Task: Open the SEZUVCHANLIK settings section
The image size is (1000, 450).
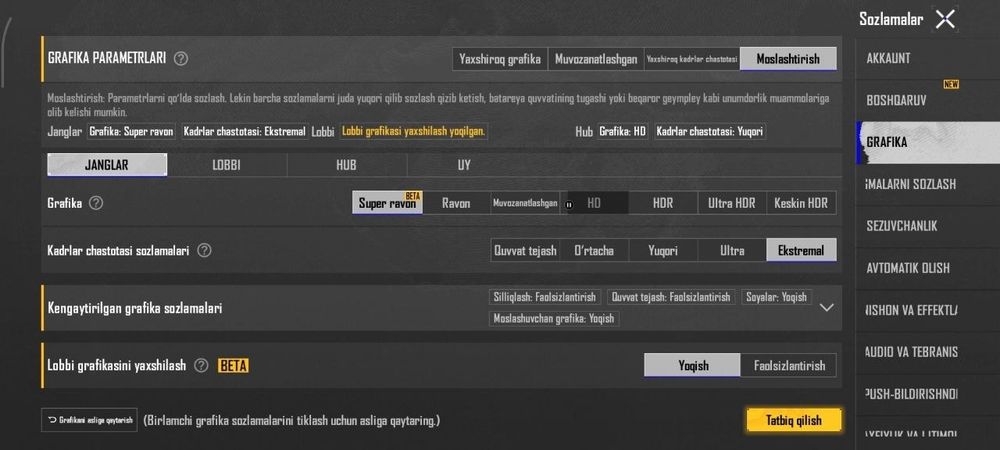Action: pos(928,226)
